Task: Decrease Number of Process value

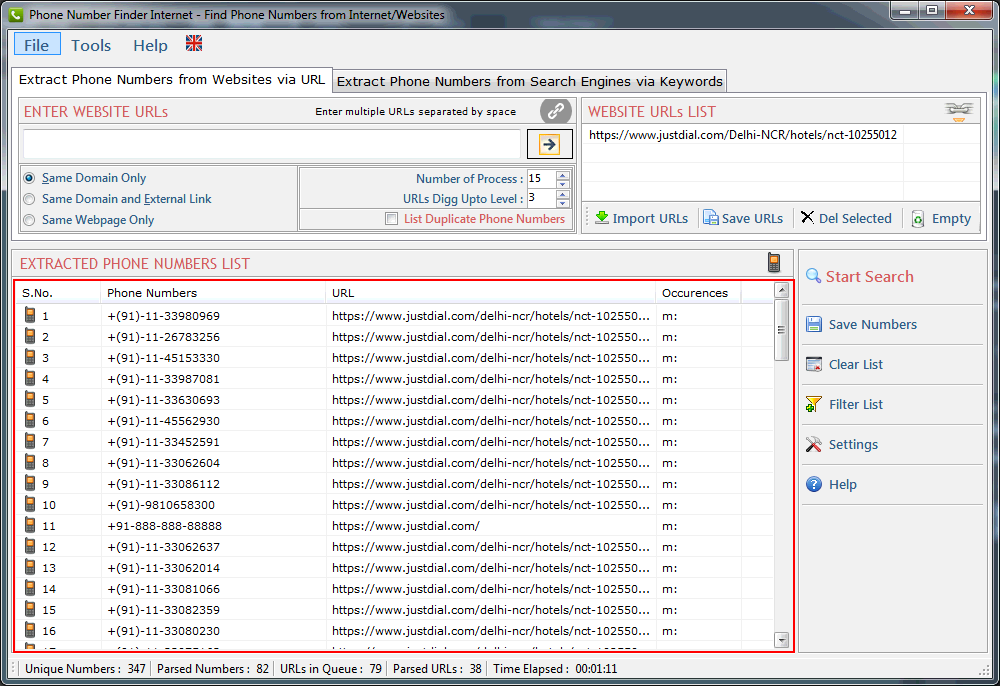Action: tap(562, 183)
